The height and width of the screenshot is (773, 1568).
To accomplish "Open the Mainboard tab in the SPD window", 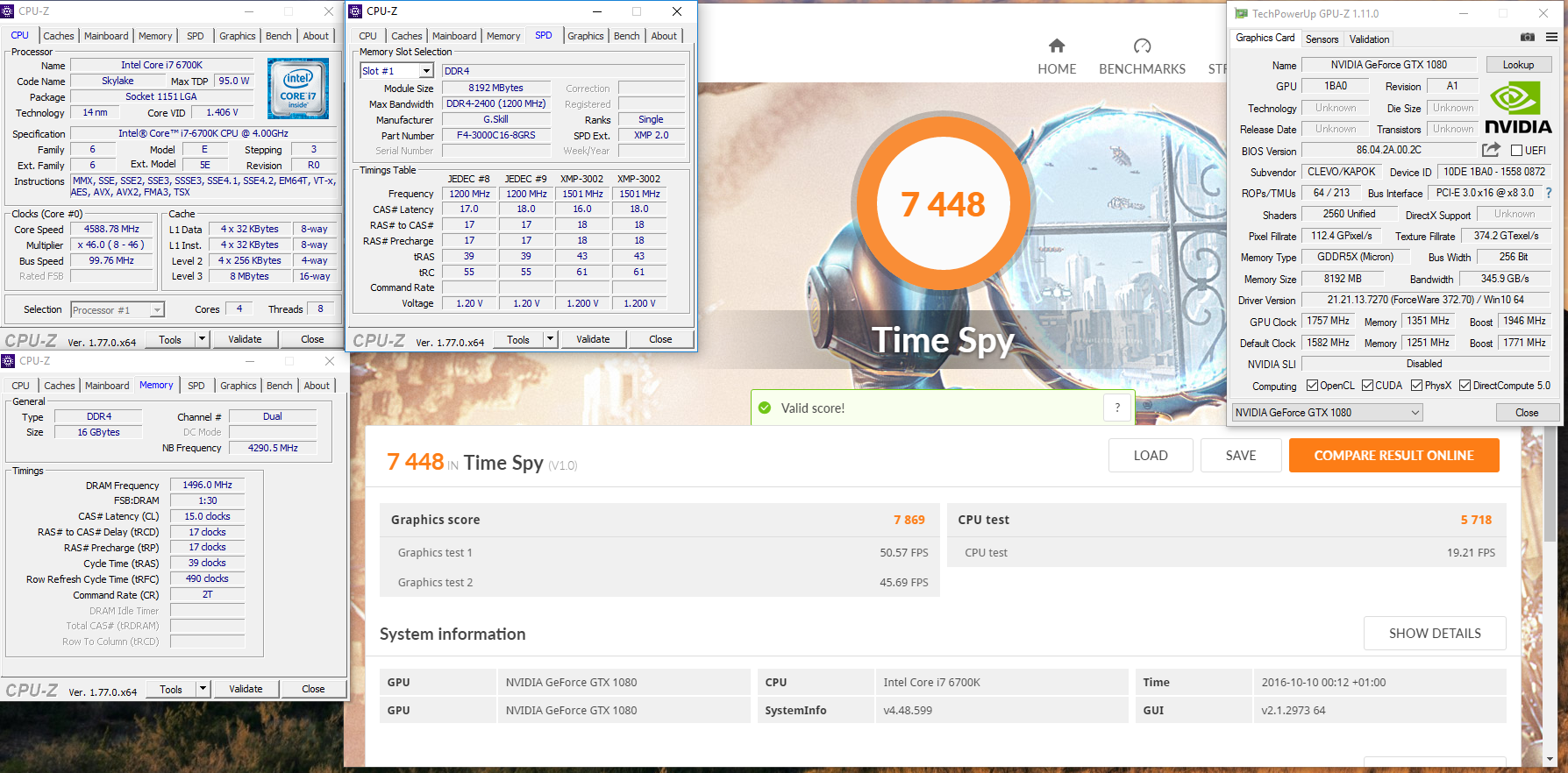I will pos(454,36).
